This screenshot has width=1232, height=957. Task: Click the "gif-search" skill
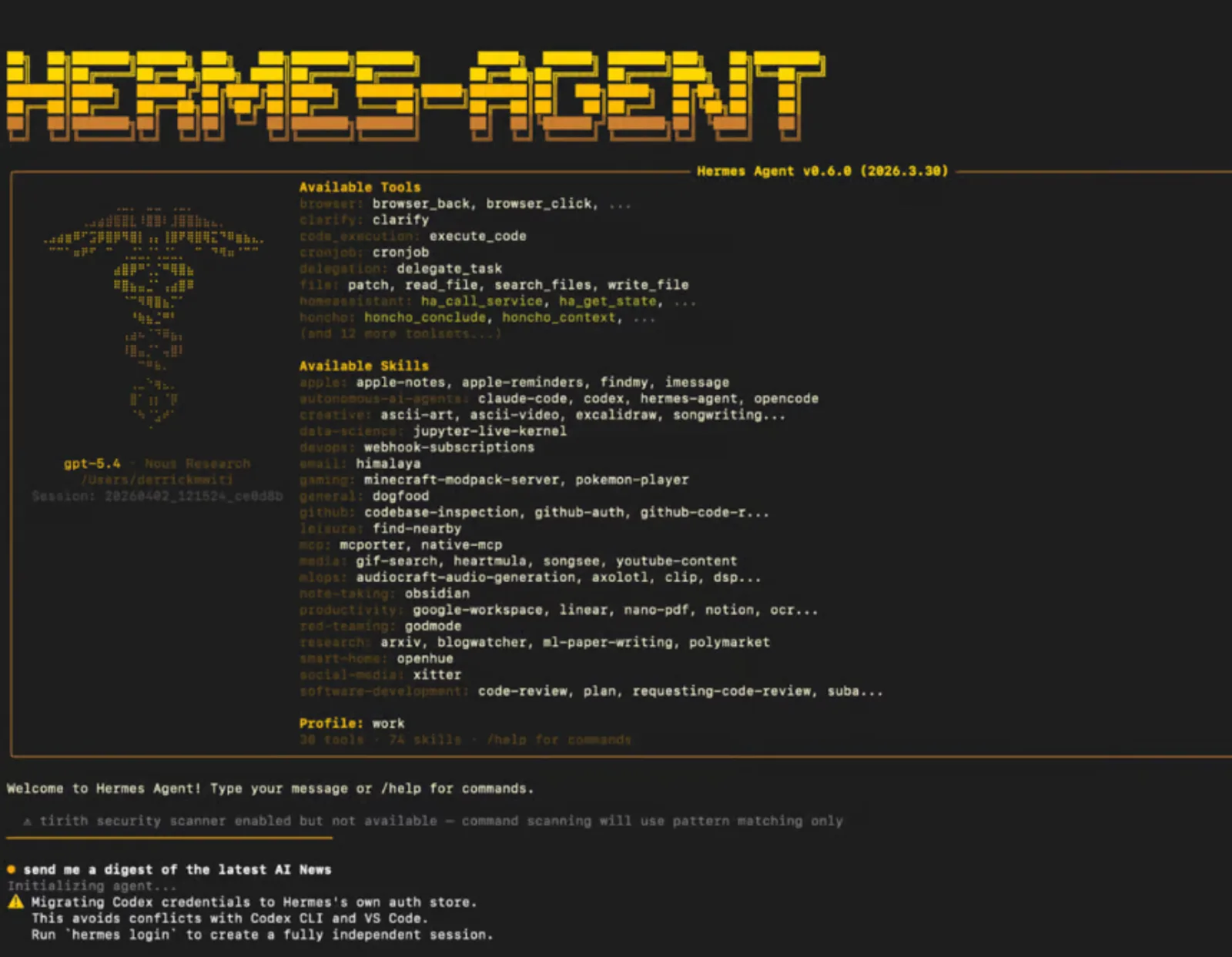pyautogui.click(x=397, y=560)
